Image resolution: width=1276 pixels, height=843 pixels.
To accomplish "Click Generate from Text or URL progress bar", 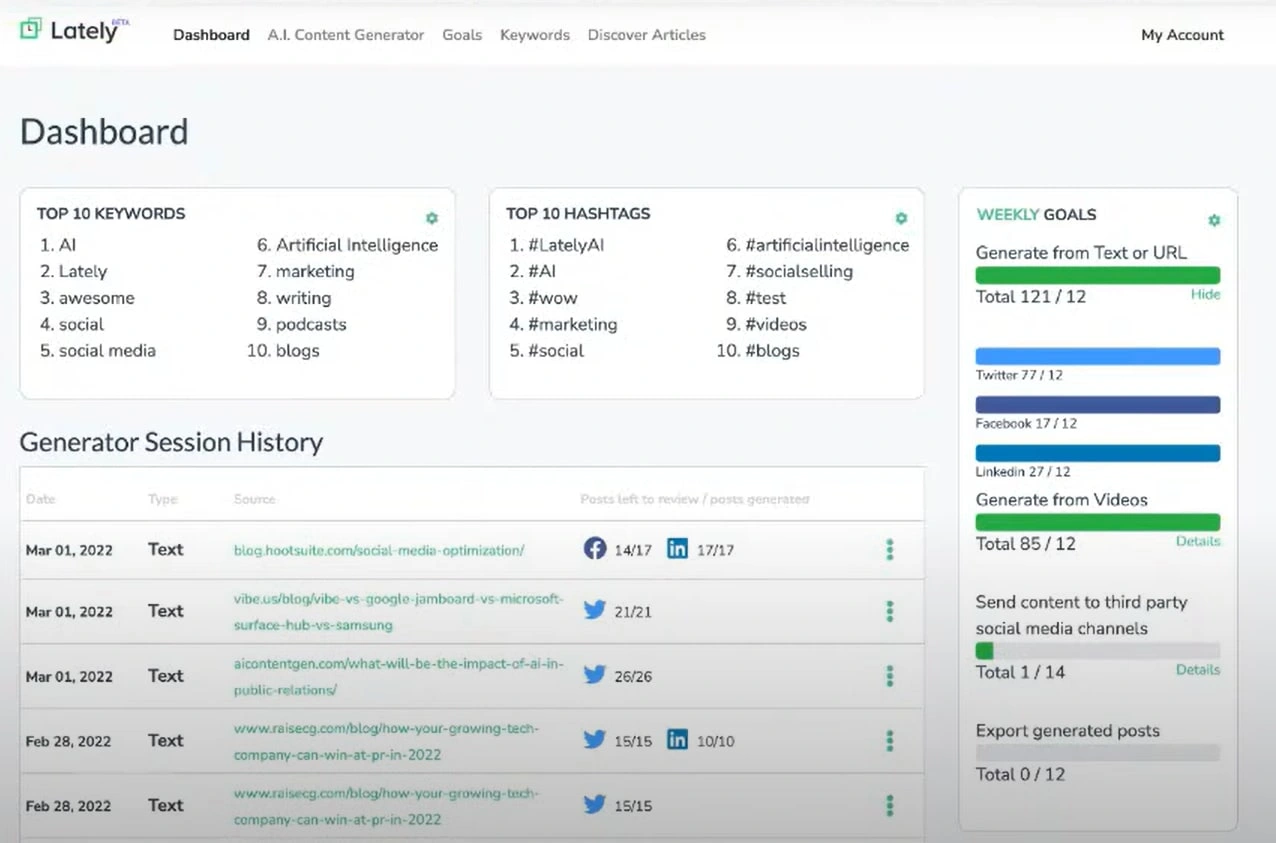I will (1098, 275).
